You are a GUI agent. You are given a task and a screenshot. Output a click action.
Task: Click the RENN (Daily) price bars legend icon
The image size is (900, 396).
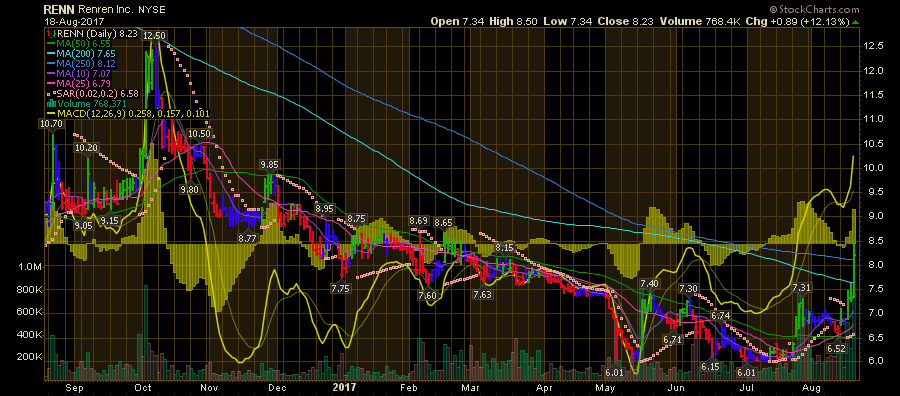pos(52,34)
